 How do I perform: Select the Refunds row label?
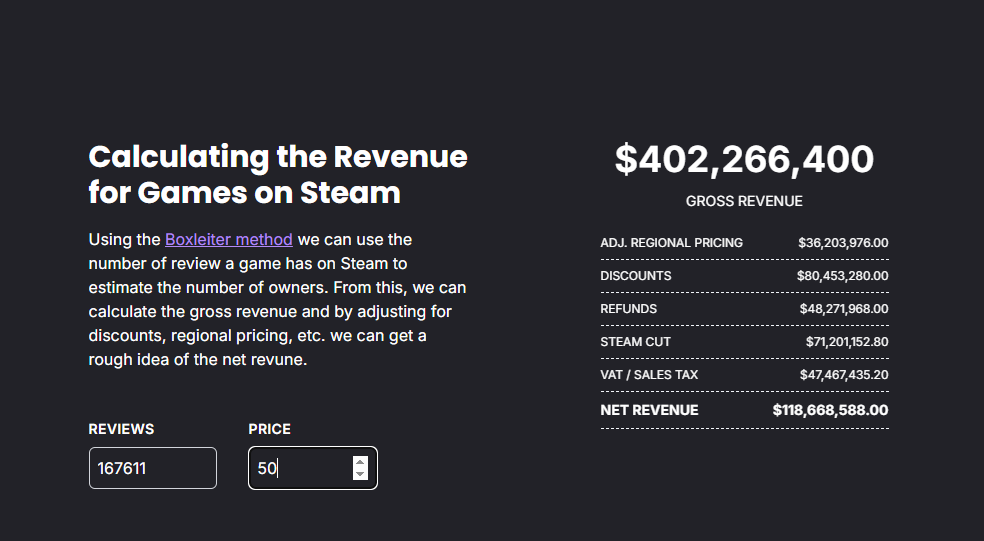(629, 308)
